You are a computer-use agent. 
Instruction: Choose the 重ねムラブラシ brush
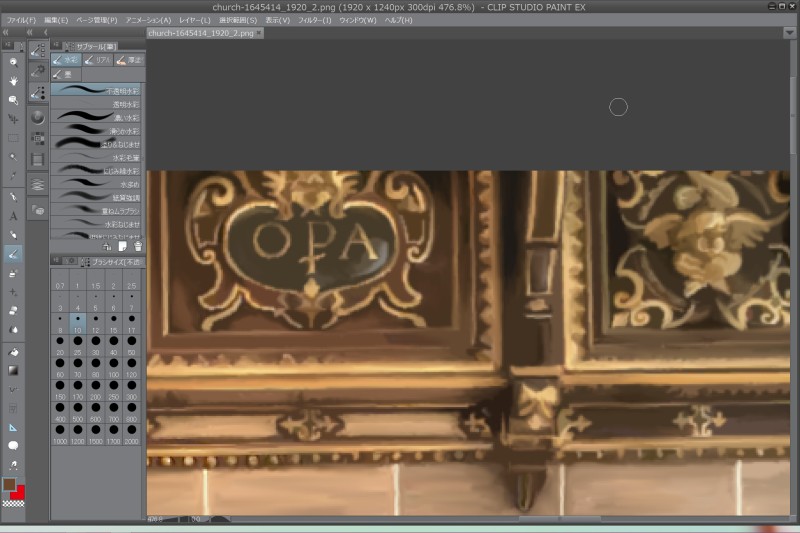96,210
